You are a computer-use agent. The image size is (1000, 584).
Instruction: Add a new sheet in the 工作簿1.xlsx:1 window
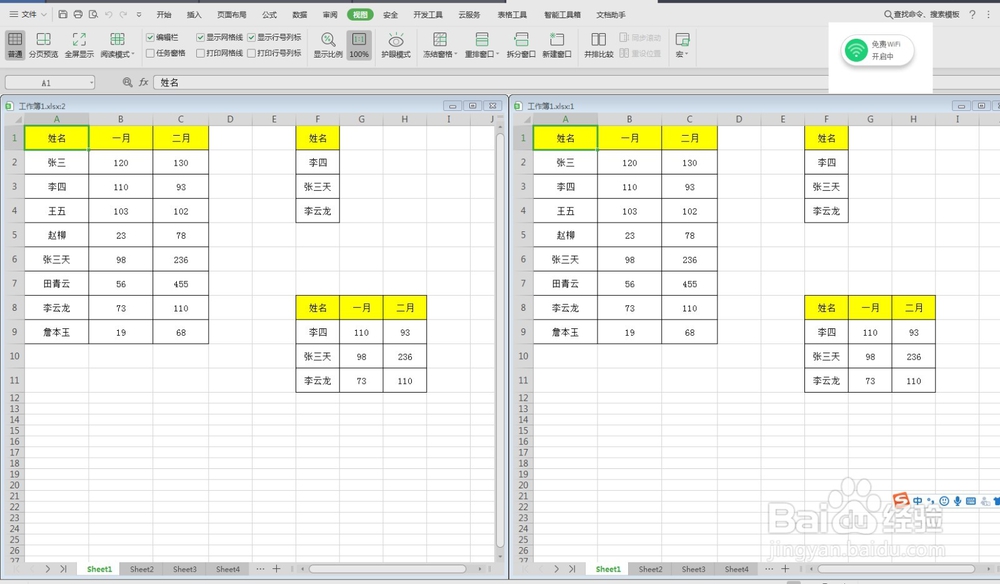coord(785,569)
